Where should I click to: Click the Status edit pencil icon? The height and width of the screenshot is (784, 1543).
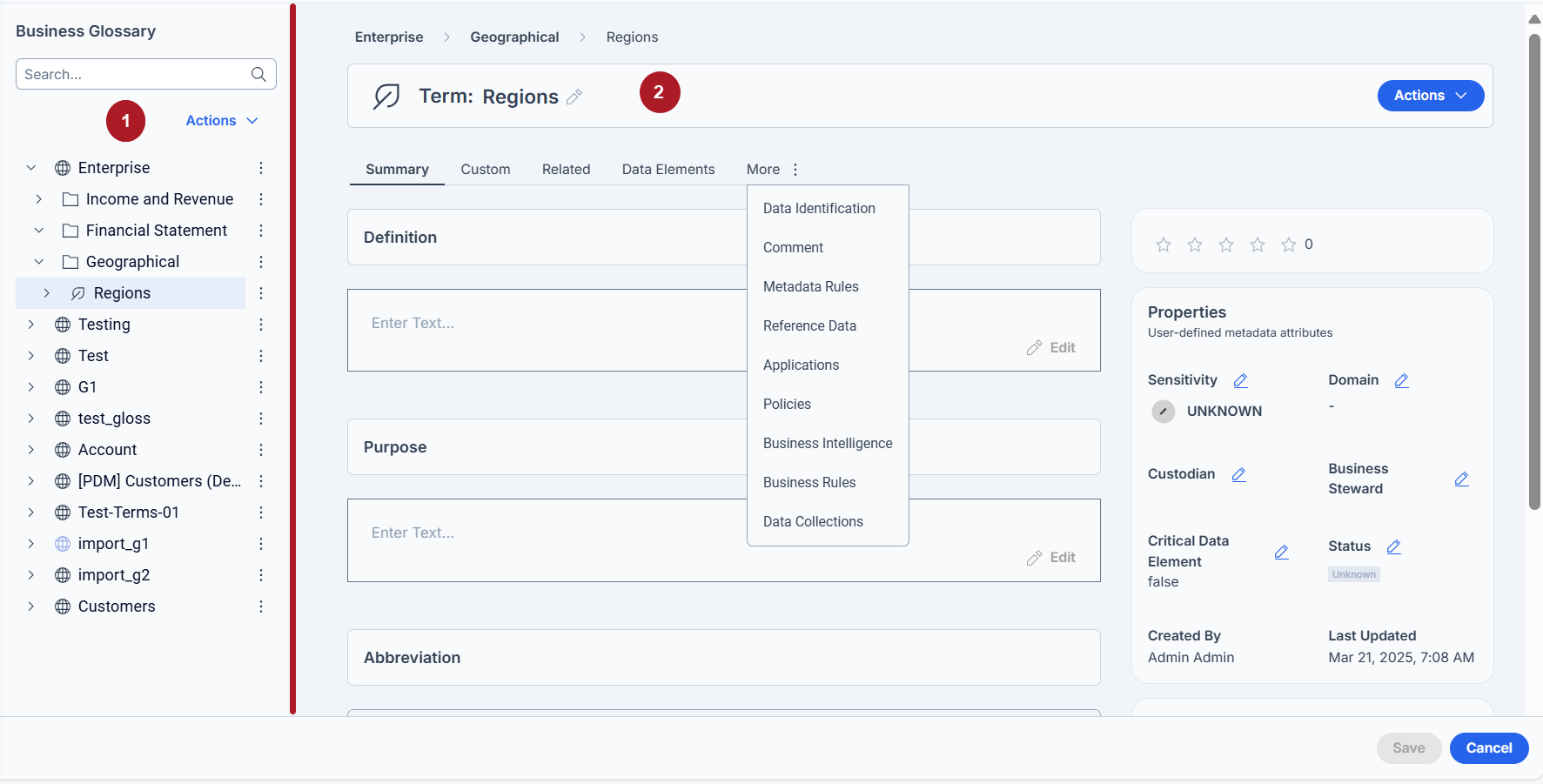[1394, 546]
